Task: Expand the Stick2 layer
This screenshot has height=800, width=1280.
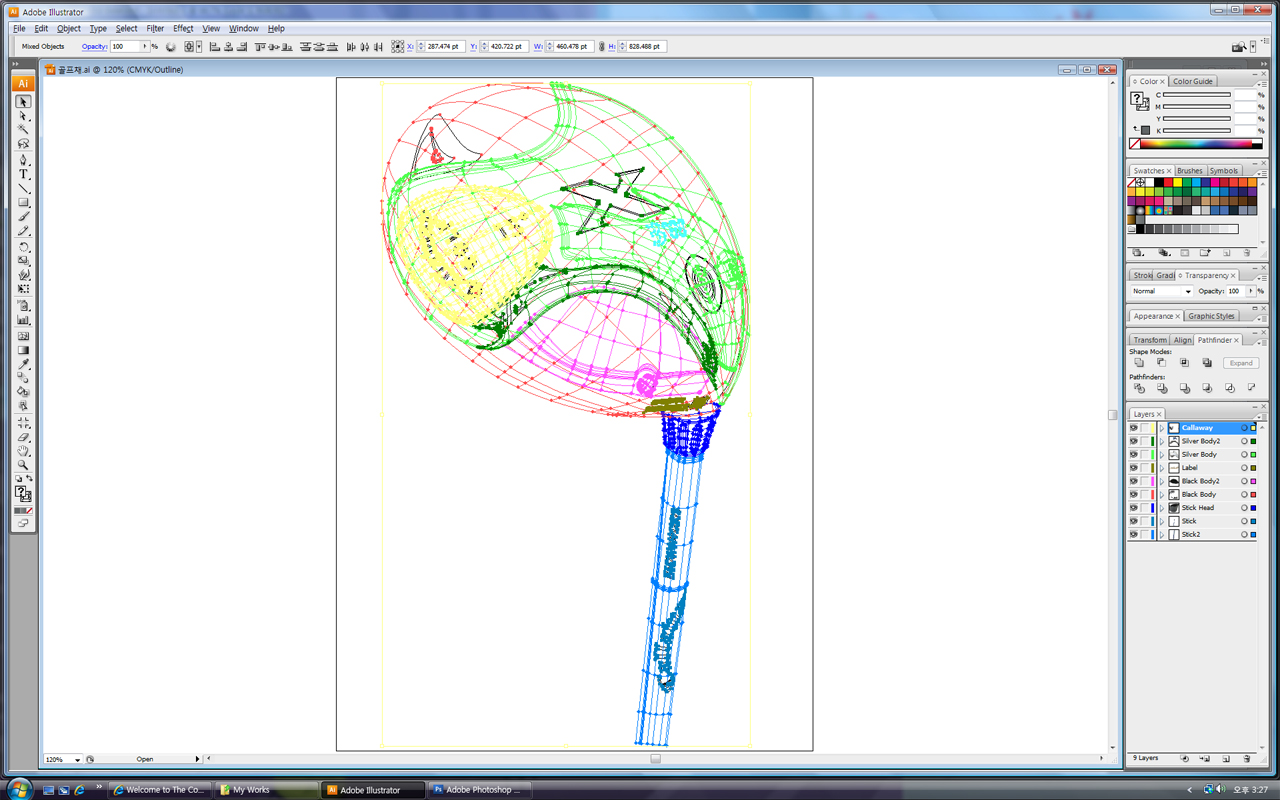Action: click(1161, 534)
